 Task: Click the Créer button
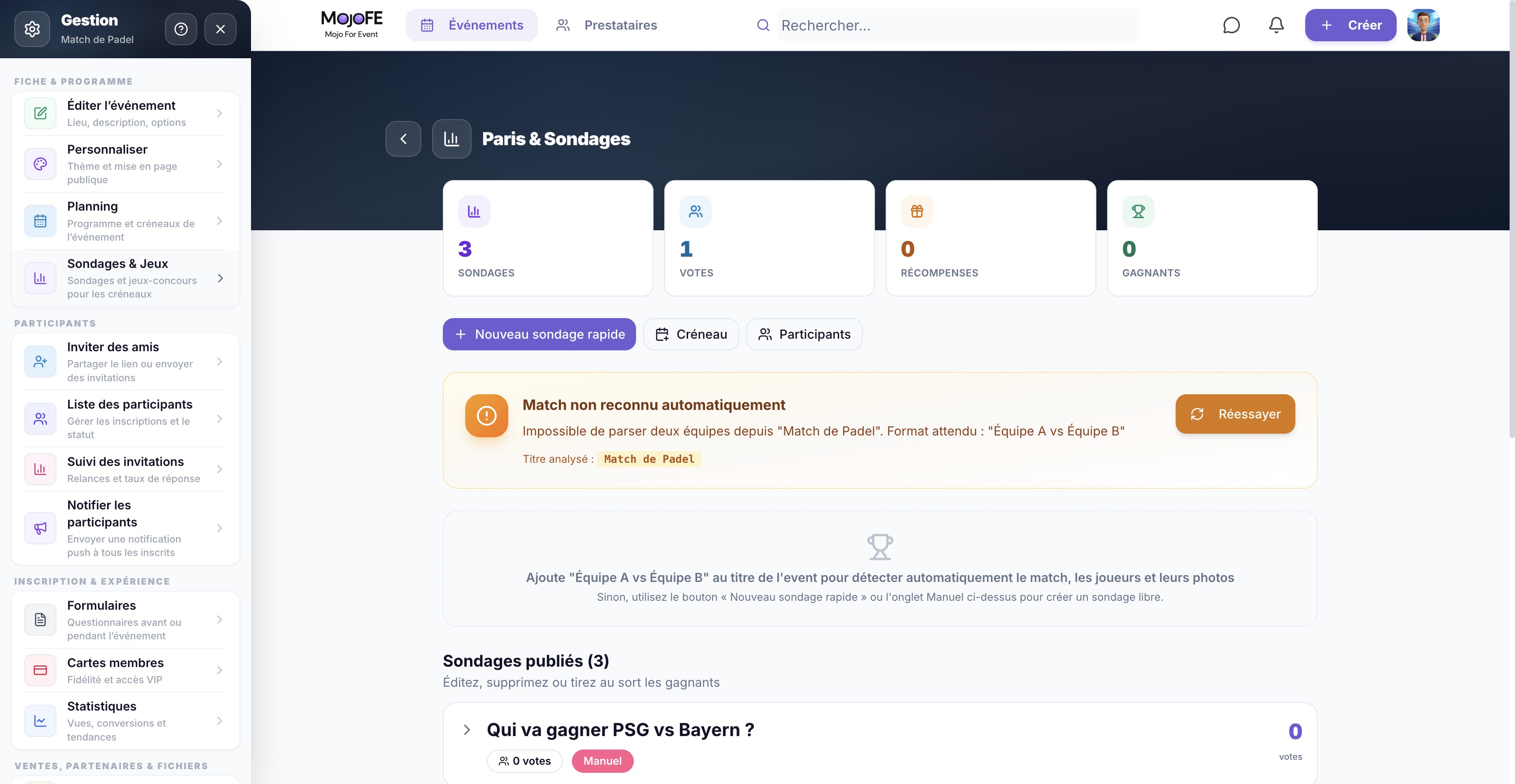click(x=1351, y=25)
